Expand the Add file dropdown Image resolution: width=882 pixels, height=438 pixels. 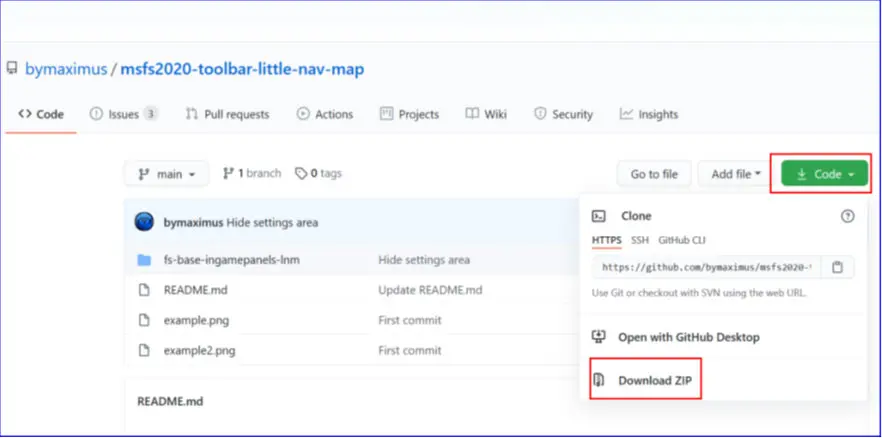[736, 174]
